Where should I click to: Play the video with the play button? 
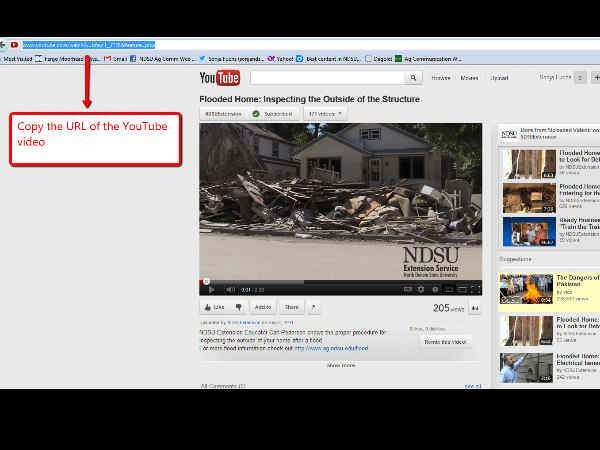click(x=211, y=290)
